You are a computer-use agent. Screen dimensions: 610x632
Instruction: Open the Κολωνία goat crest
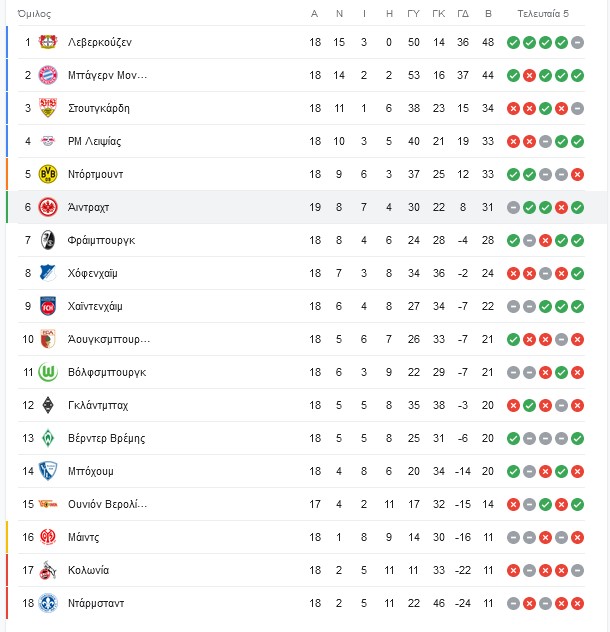tap(48, 570)
